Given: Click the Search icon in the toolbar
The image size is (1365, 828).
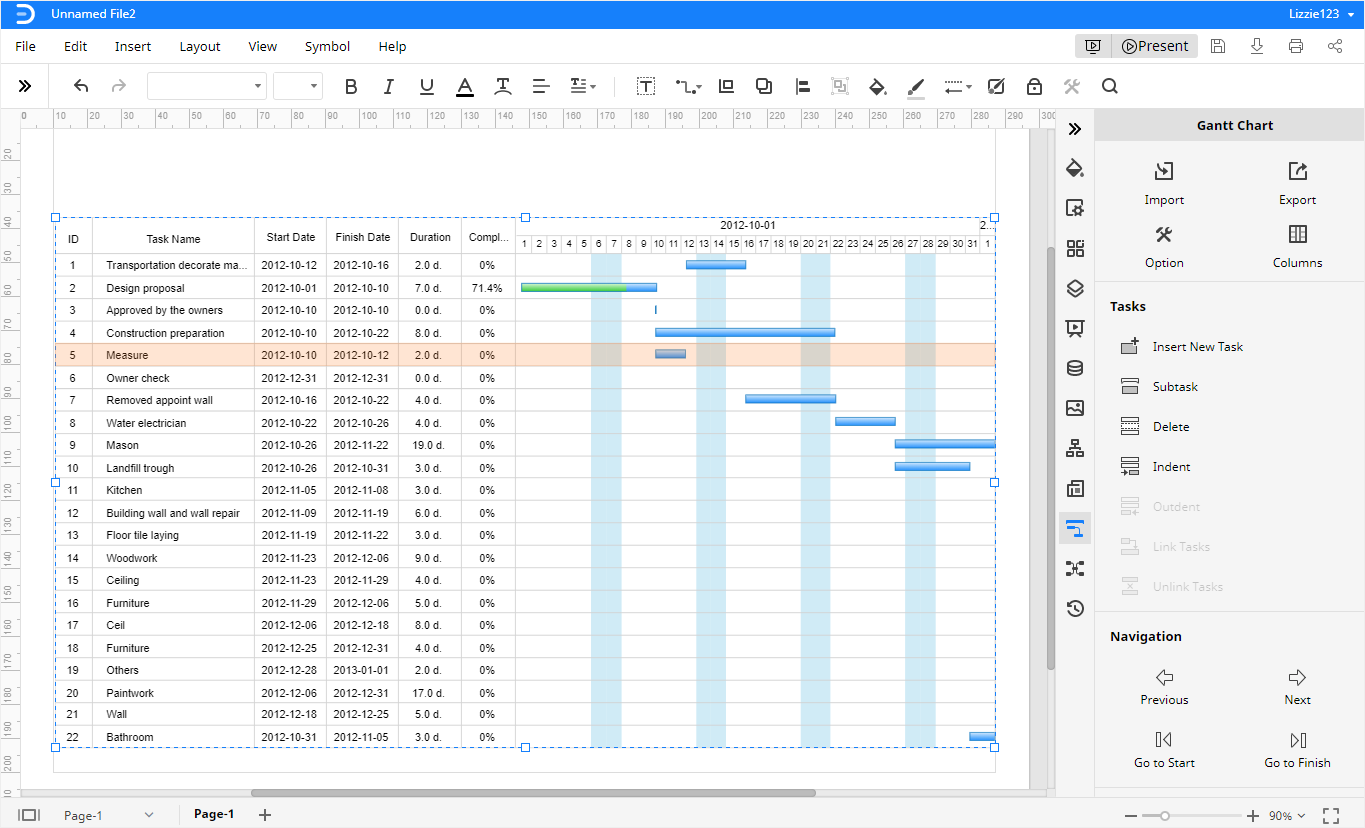Looking at the screenshot, I should pyautogui.click(x=1110, y=86).
